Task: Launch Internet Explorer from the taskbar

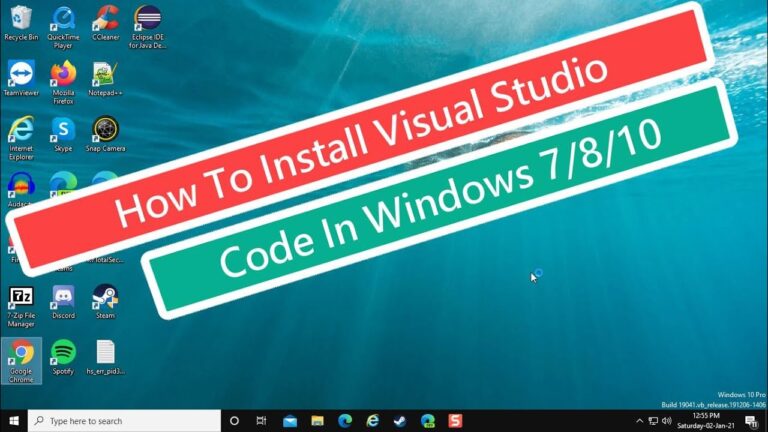Action: (373, 421)
